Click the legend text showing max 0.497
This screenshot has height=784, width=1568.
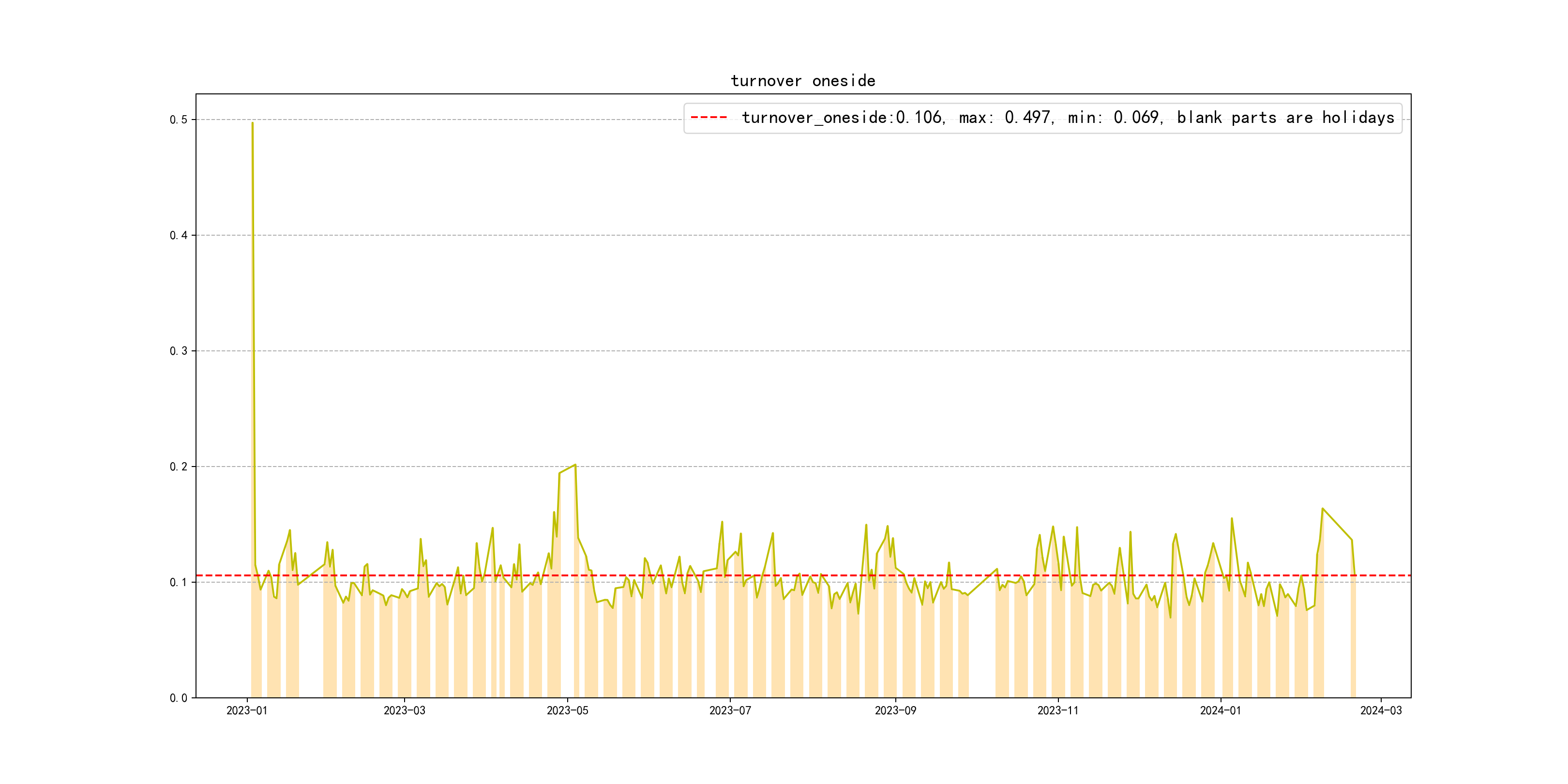(1006, 118)
